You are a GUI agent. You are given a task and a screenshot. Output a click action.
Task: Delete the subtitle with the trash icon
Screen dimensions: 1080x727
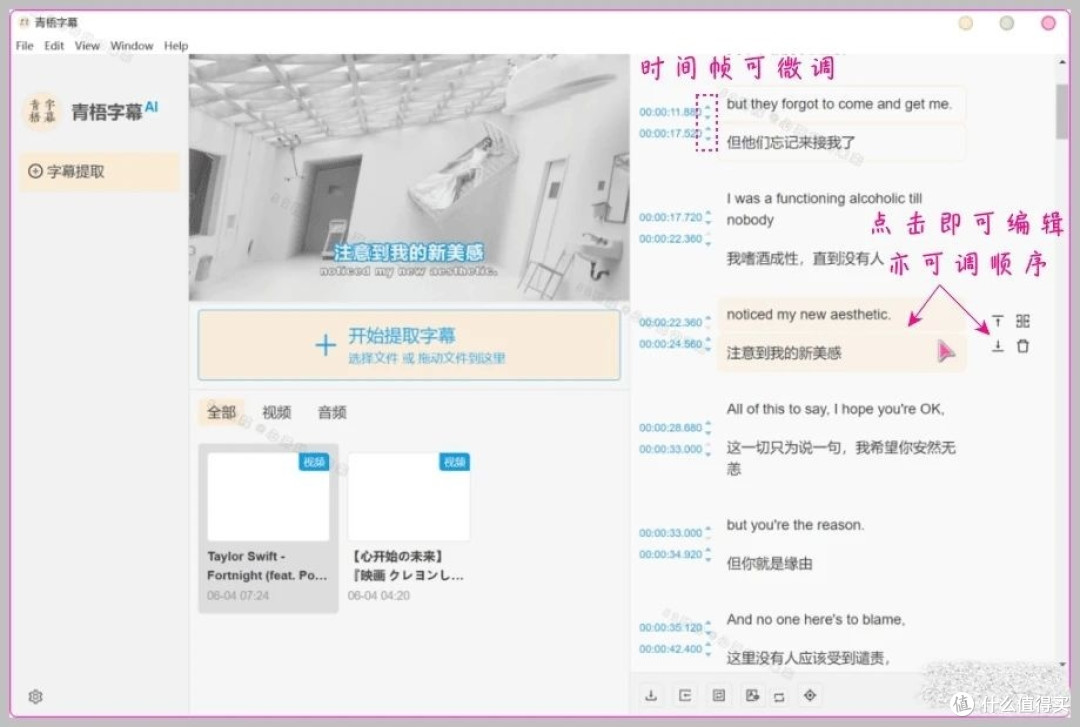pos(1023,346)
